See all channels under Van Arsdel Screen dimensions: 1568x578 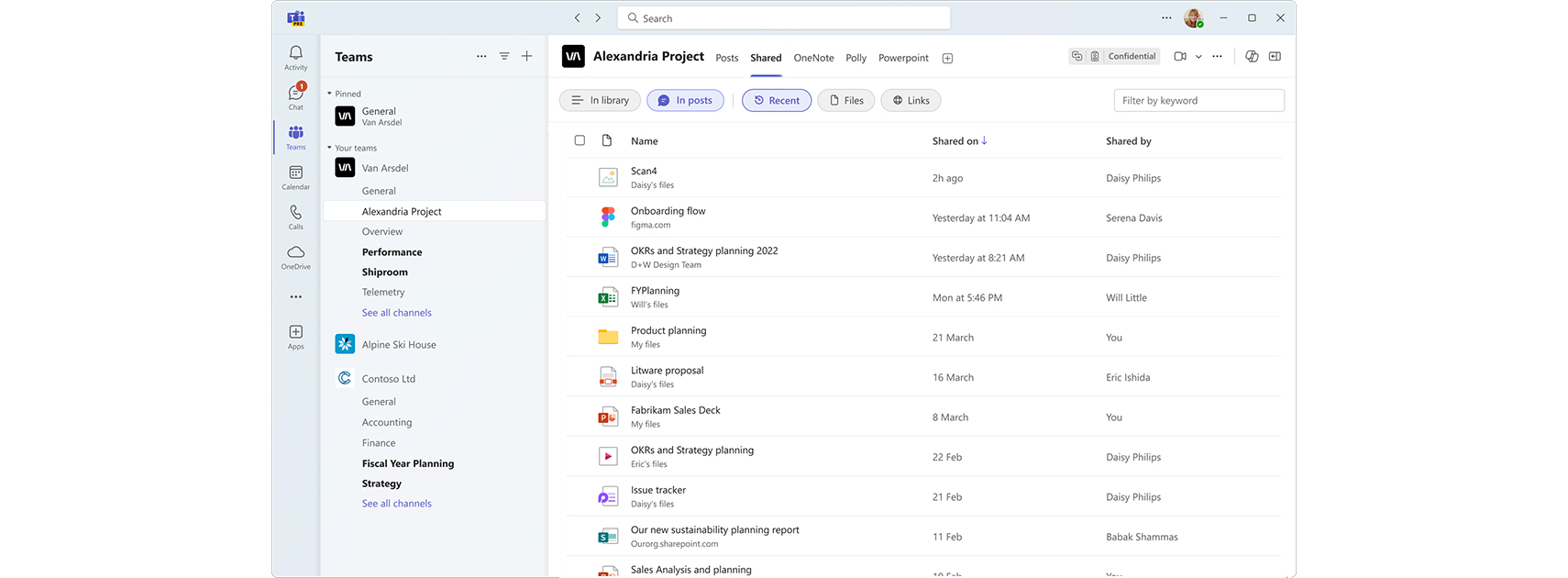[396, 313]
